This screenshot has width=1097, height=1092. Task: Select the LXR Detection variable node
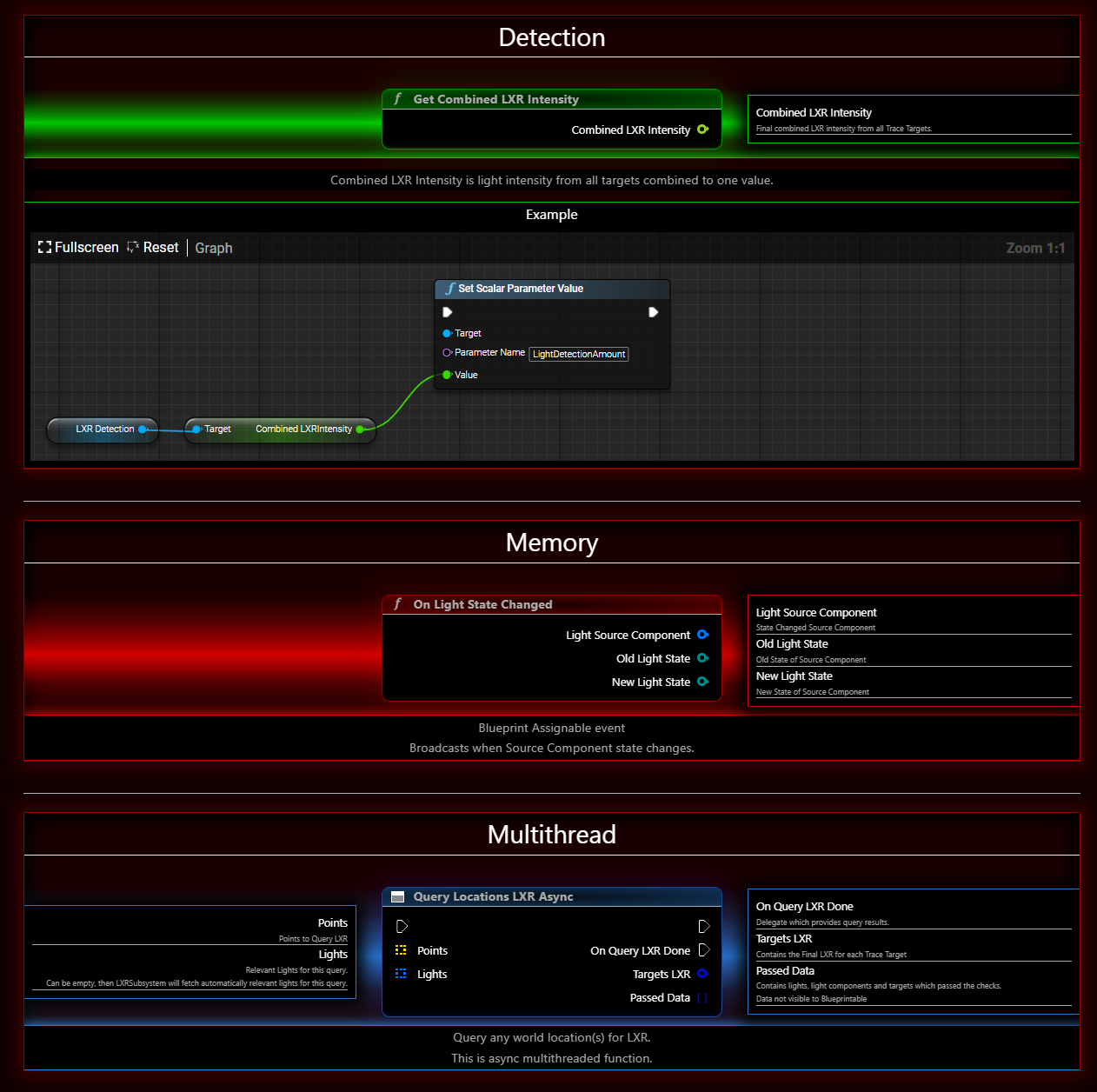pyautogui.click(x=103, y=429)
